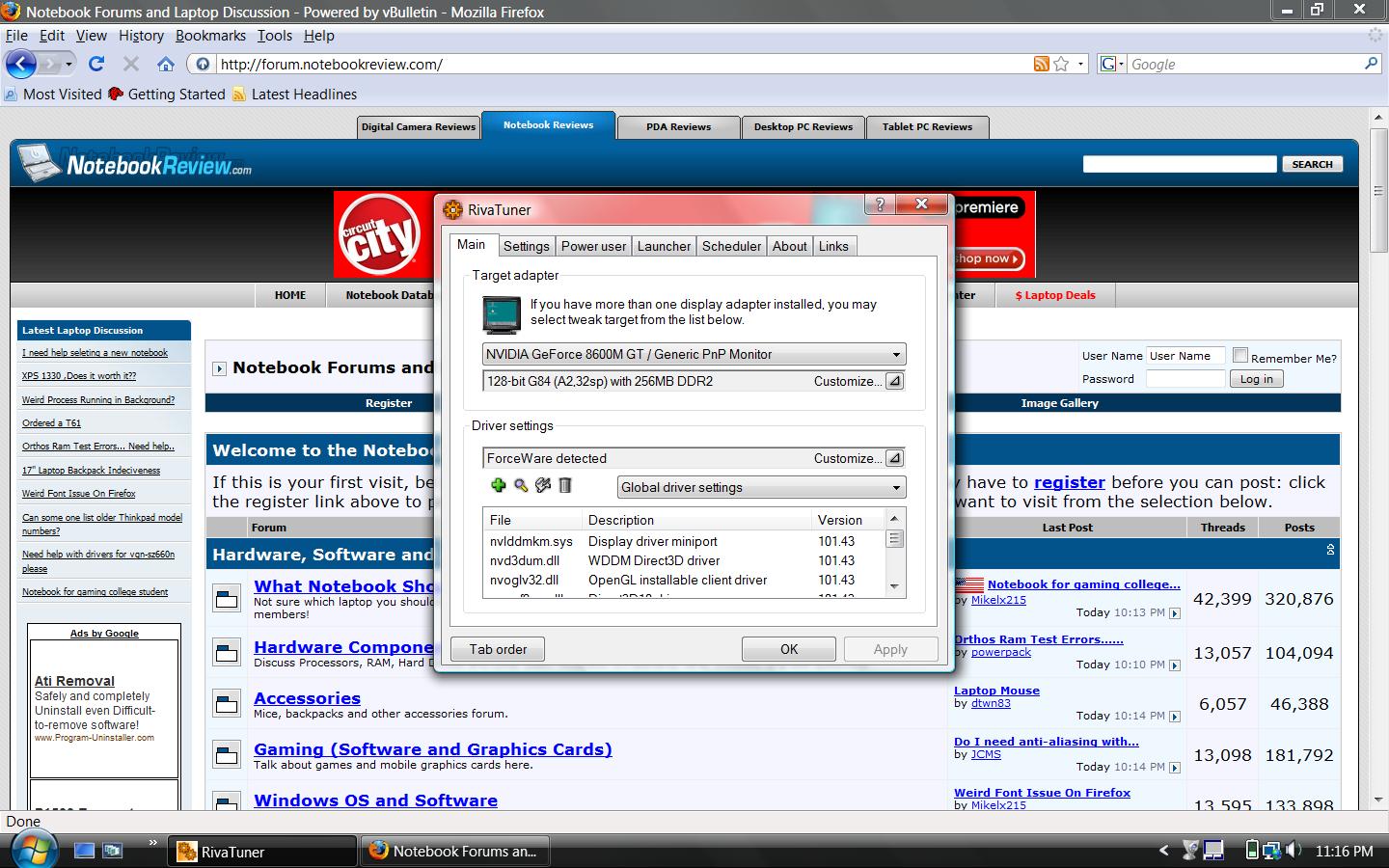Open the Scheduler tab

[x=731, y=246]
